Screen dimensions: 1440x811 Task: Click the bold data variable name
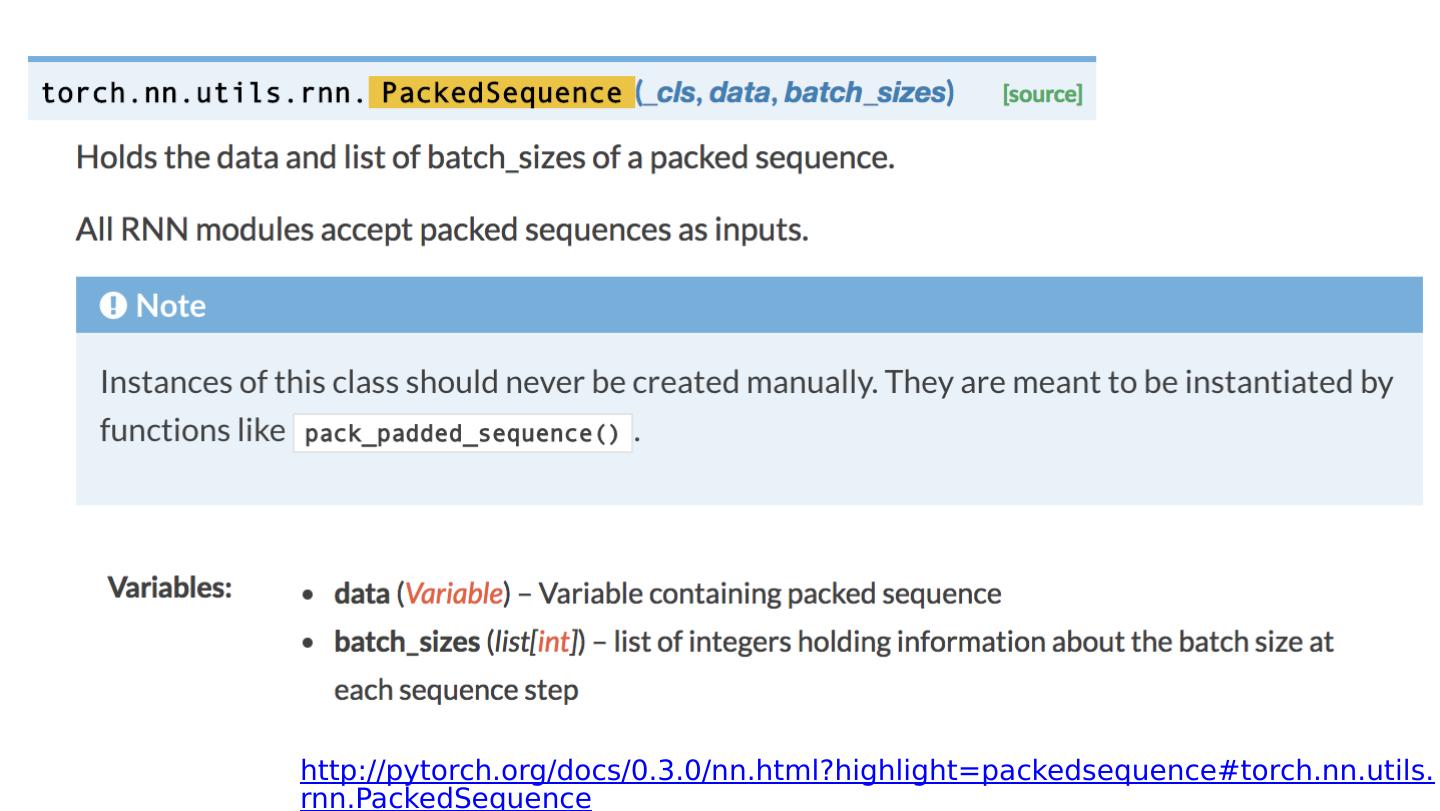pos(362,593)
